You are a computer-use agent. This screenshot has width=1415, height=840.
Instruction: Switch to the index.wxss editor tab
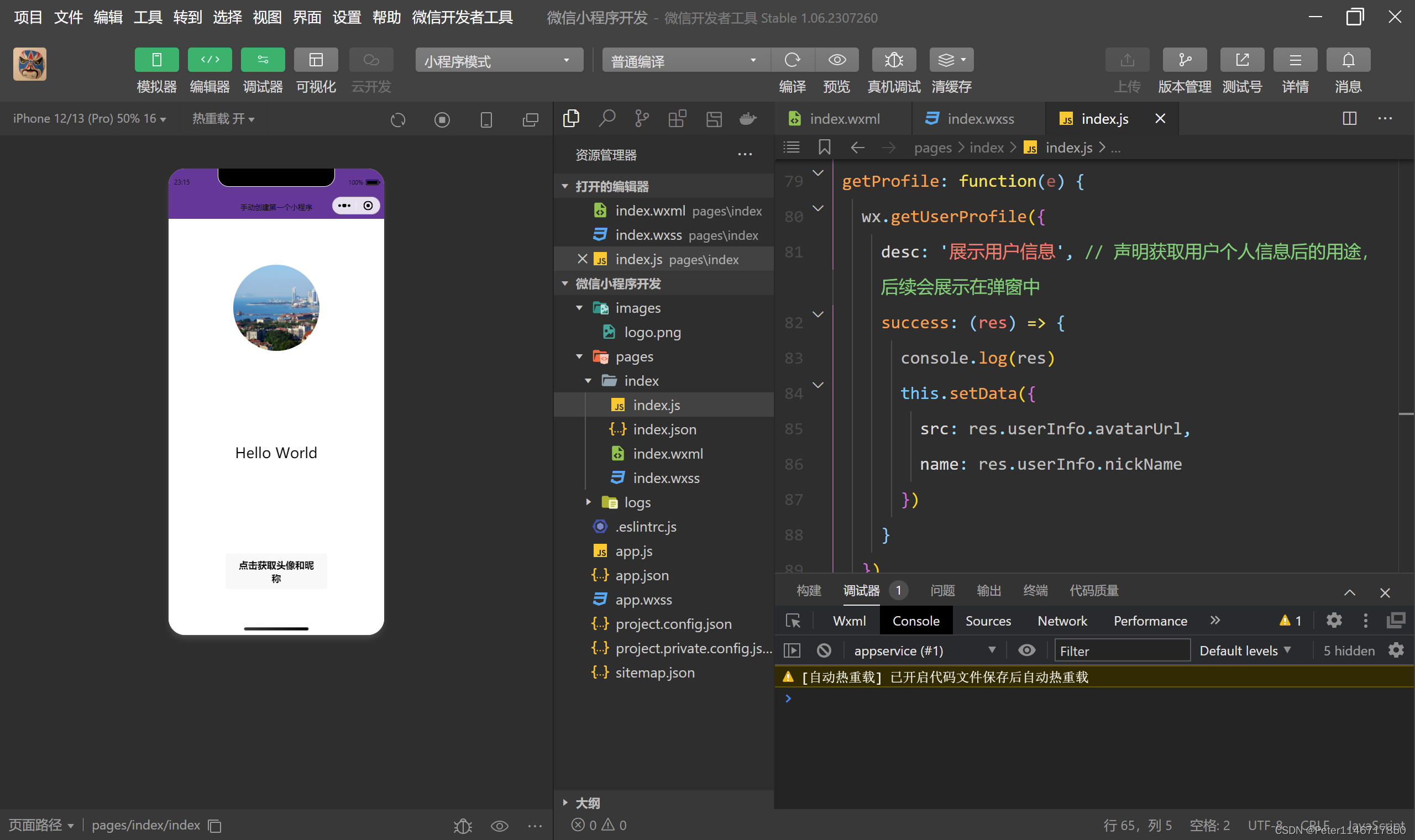[980, 119]
